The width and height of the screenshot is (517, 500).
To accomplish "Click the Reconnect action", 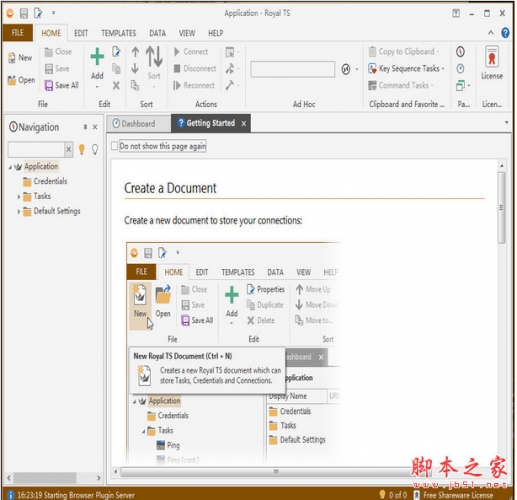I will pyautogui.click(x=194, y=86).
